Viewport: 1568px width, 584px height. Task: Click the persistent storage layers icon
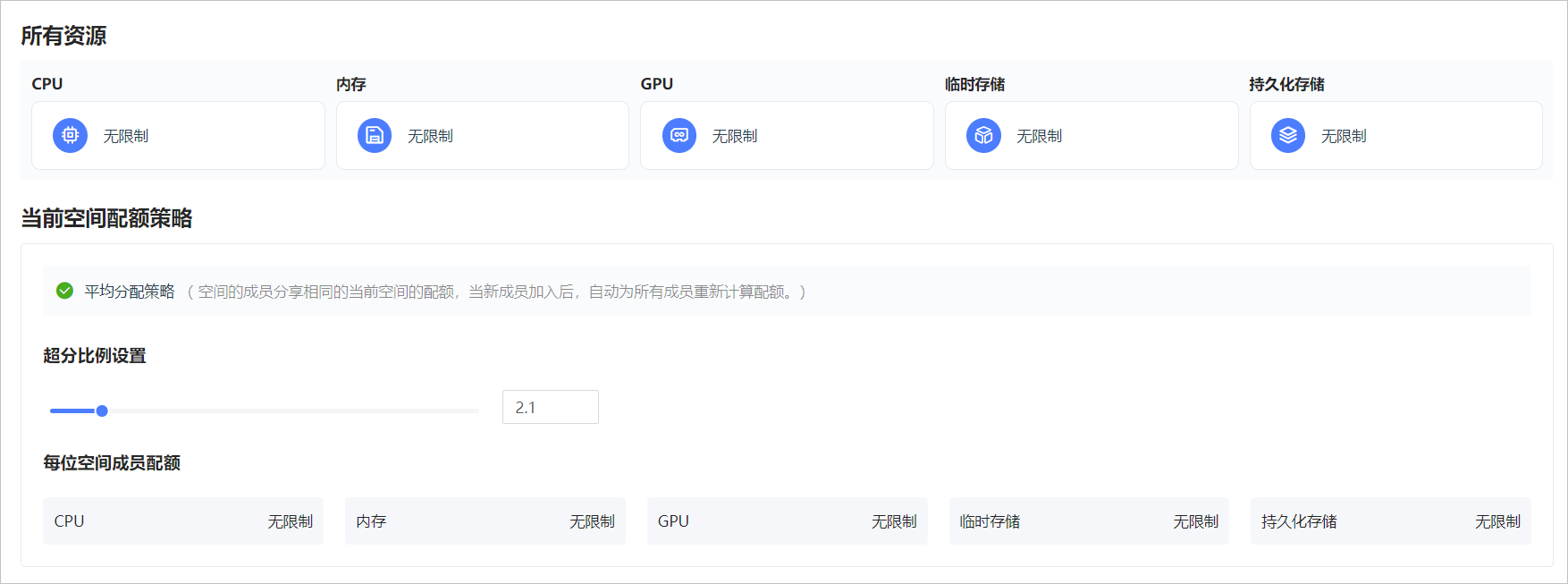pyautogui.click(x=1288, y=136)
